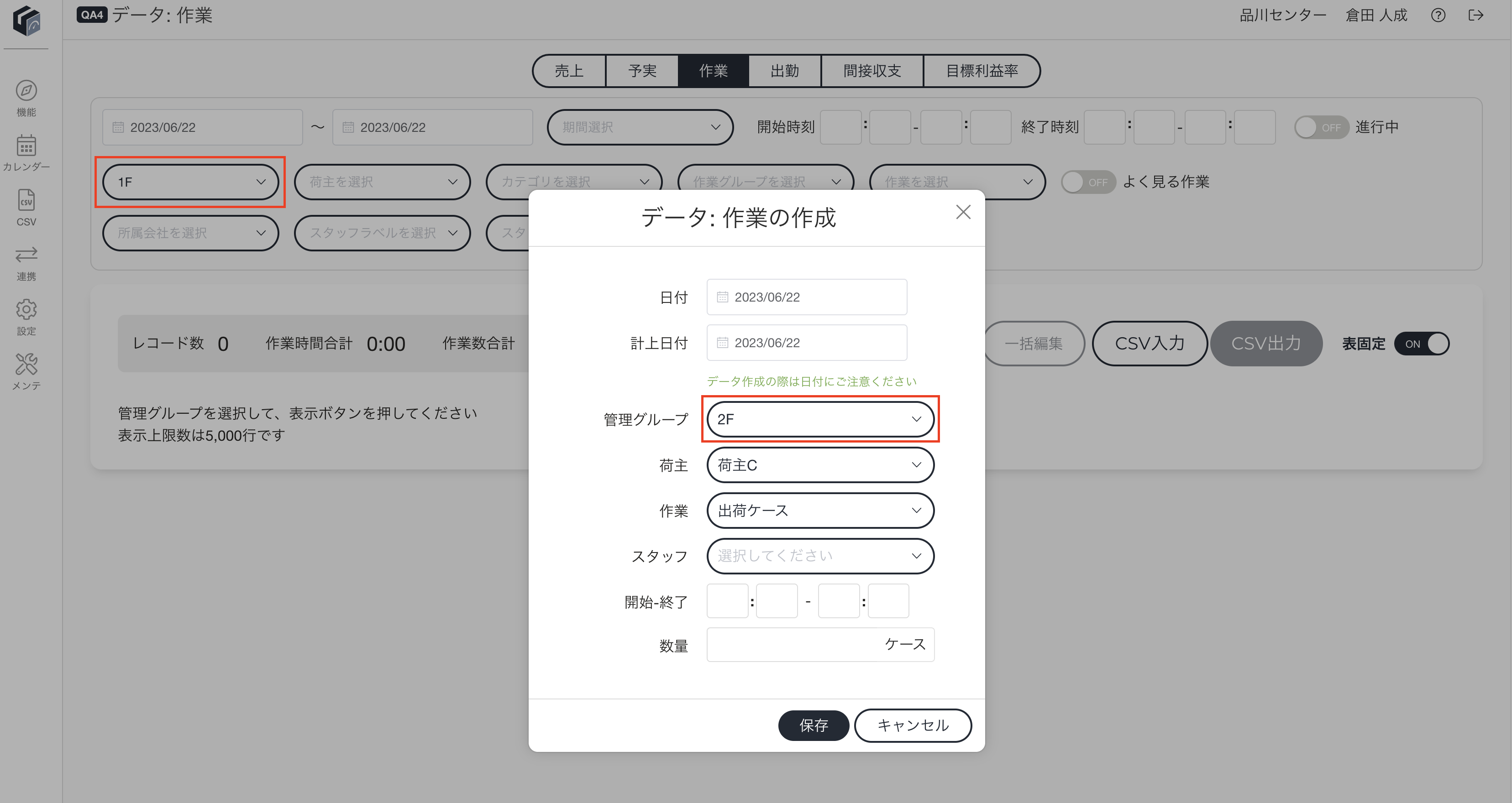Open the 荷主C dropdown in dialog
The height and width of the screenshot is (803, 1512).
(820, 465)
